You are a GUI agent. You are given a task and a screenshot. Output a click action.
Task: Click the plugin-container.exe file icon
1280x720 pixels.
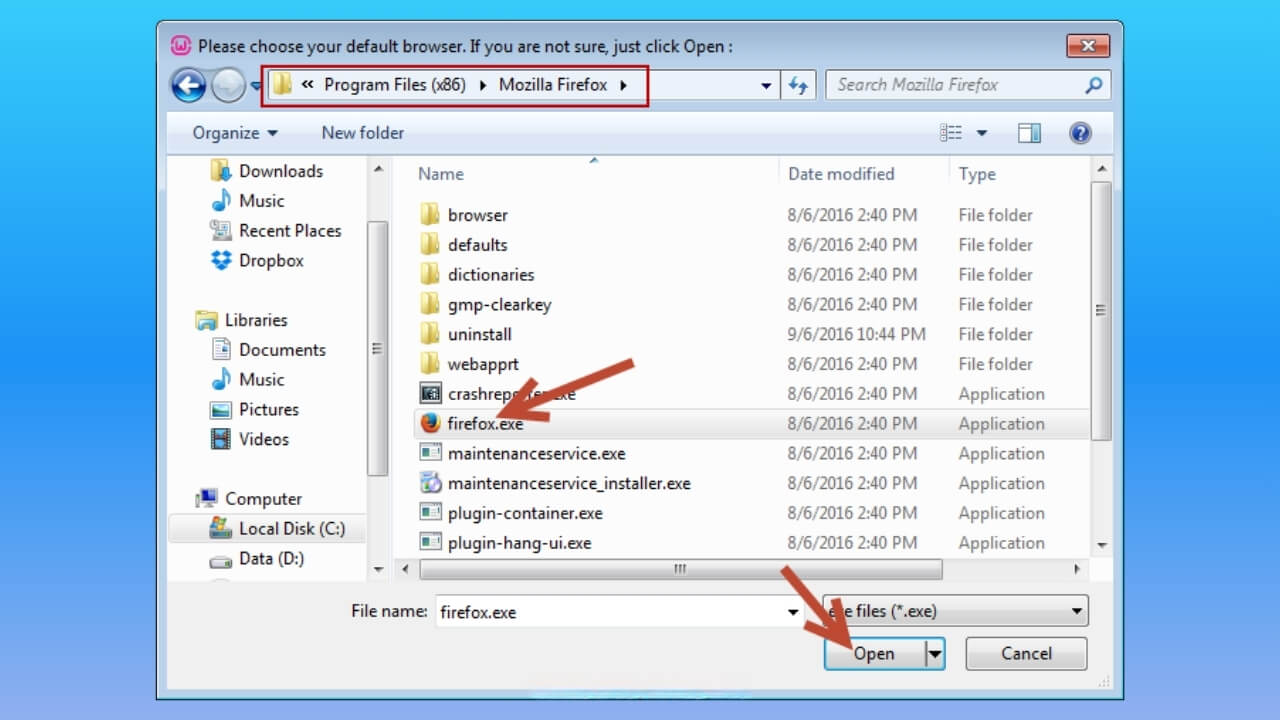coord(430,513)
